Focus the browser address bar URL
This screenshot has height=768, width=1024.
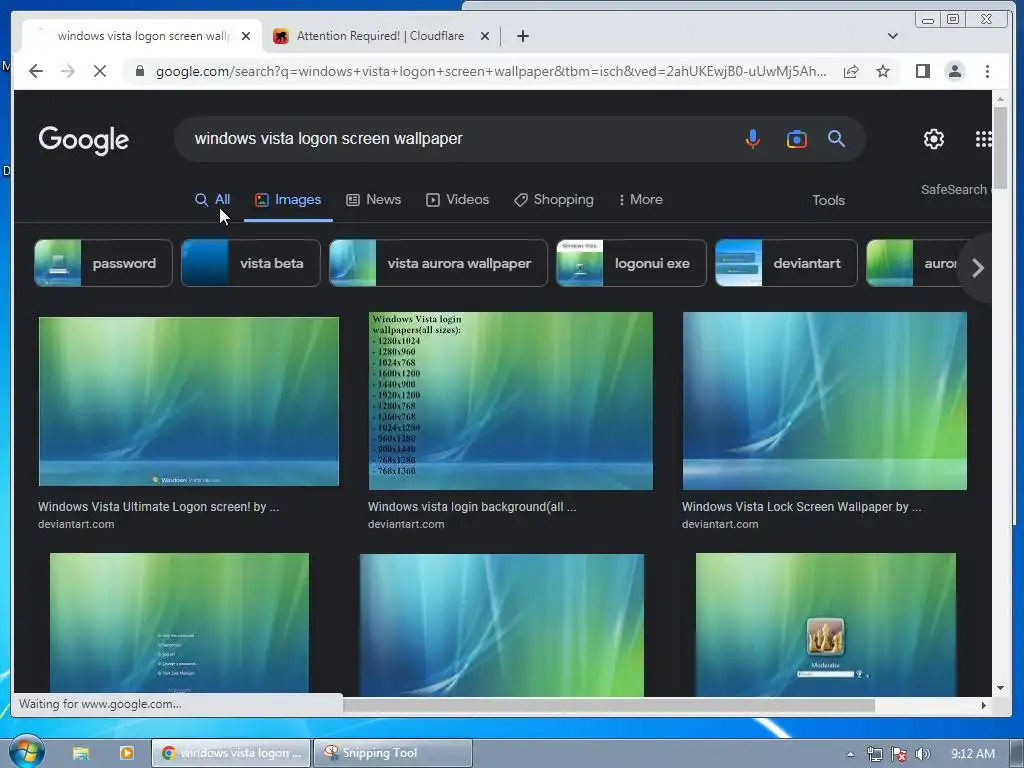click(x=491, y=71)
